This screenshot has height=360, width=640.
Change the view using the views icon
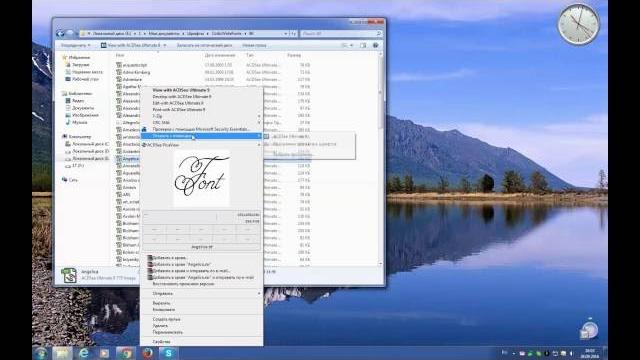(344, 45)
